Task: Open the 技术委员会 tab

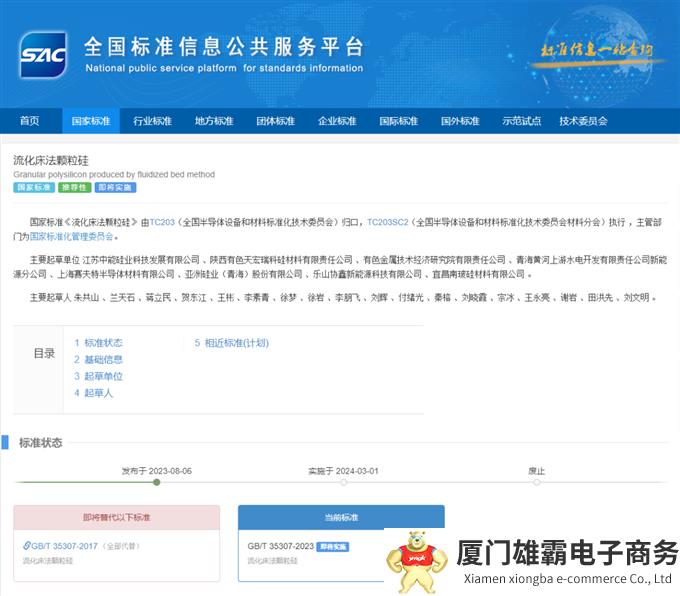Action: click(583, 121)
